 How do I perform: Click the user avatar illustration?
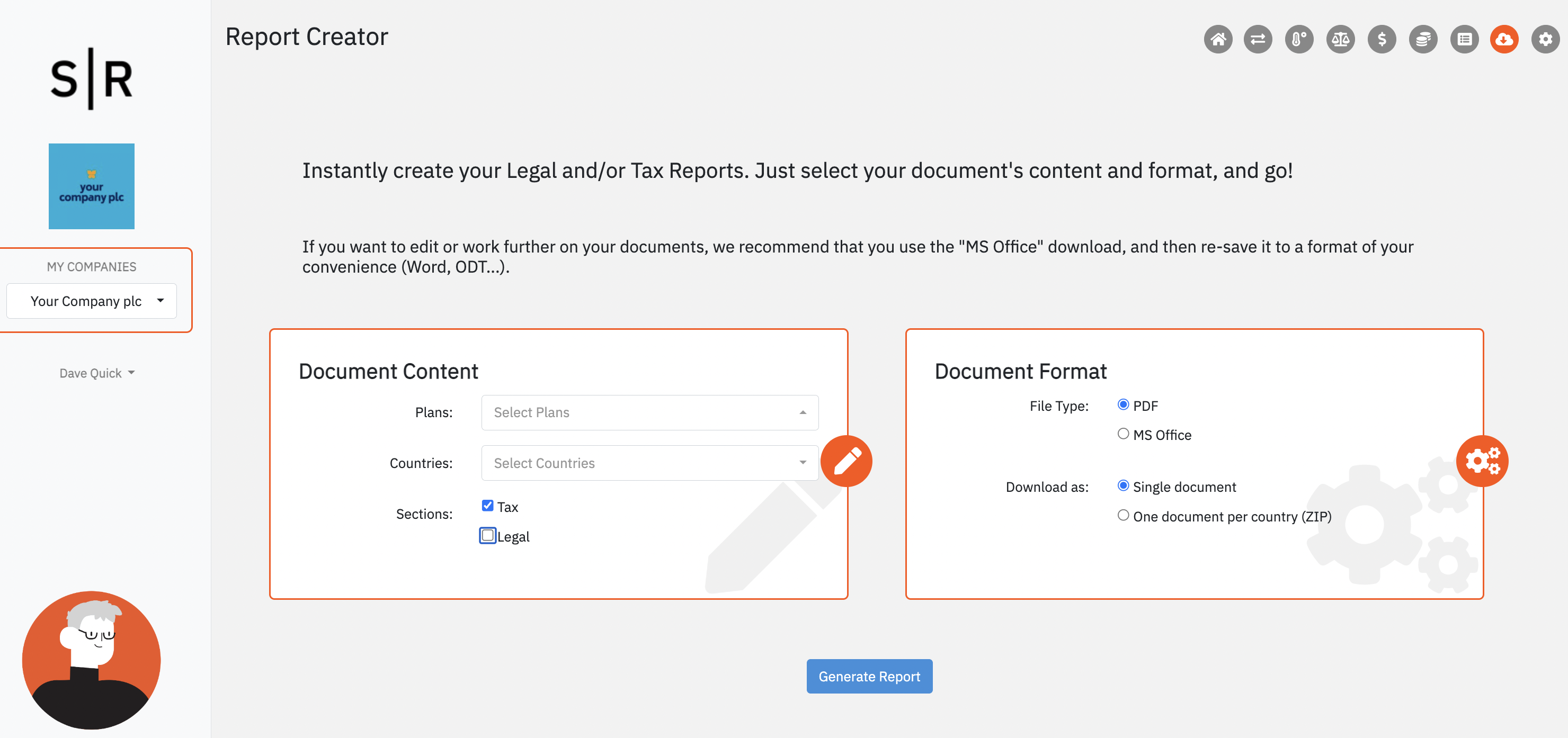click(91, 660)
